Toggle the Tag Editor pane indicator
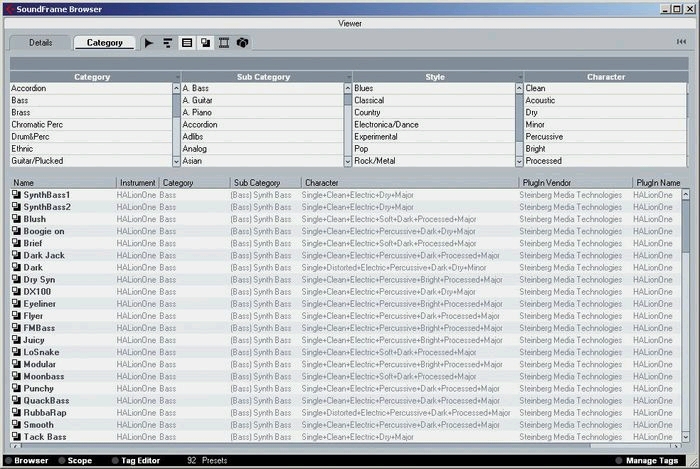Viewport: 700px width, 469px height. tap(115, 461)
